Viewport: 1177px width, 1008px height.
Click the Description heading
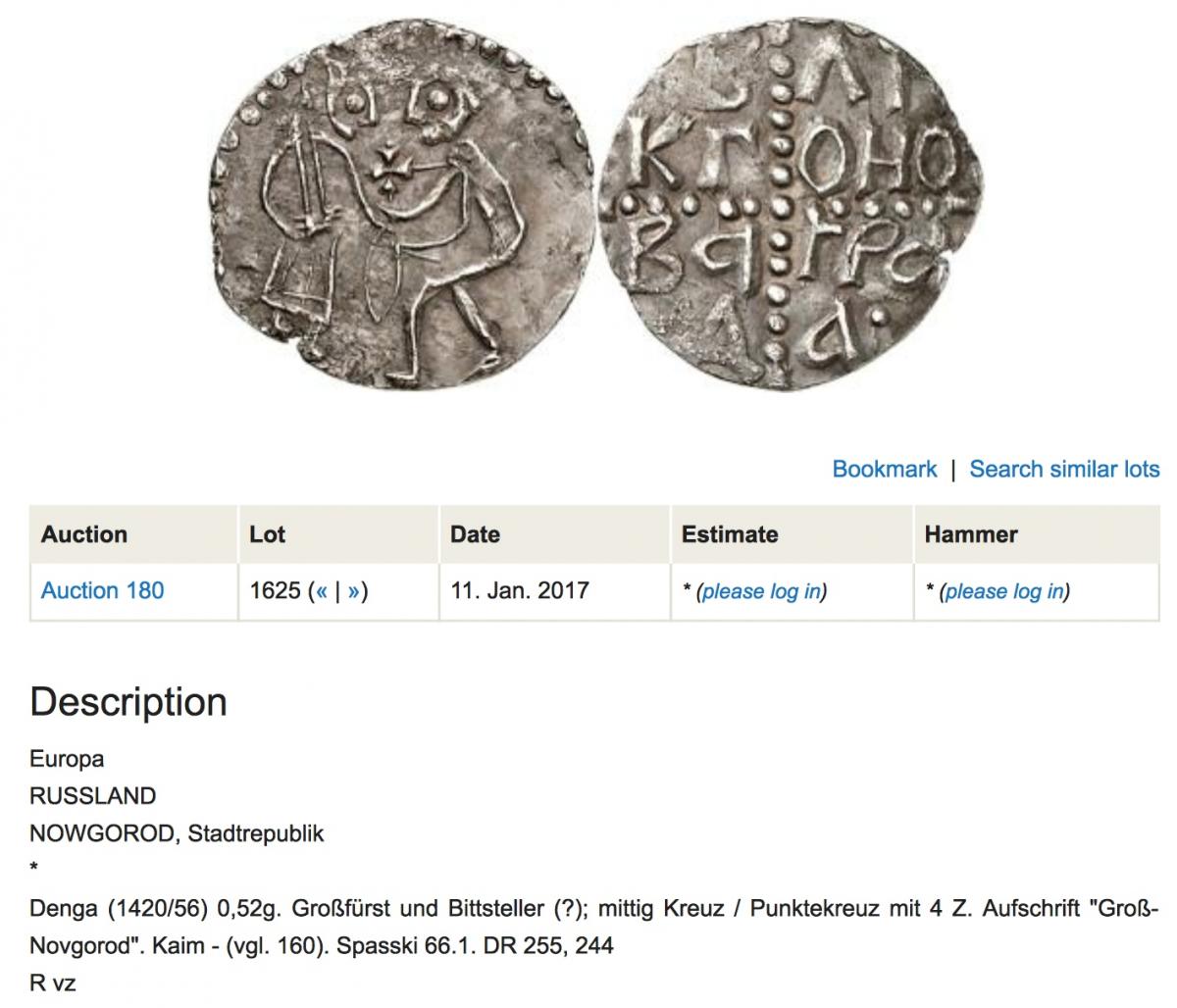[128, 703]
